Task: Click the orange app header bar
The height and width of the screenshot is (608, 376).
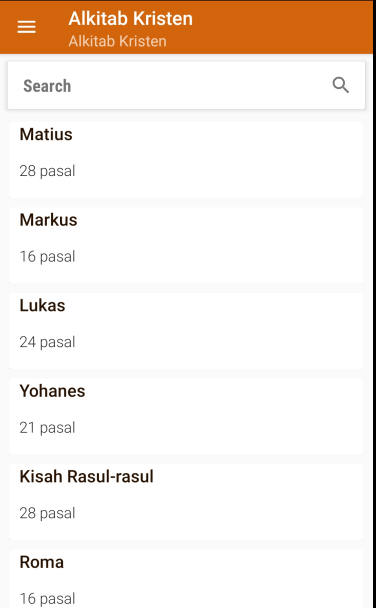Action: (186, 27)
